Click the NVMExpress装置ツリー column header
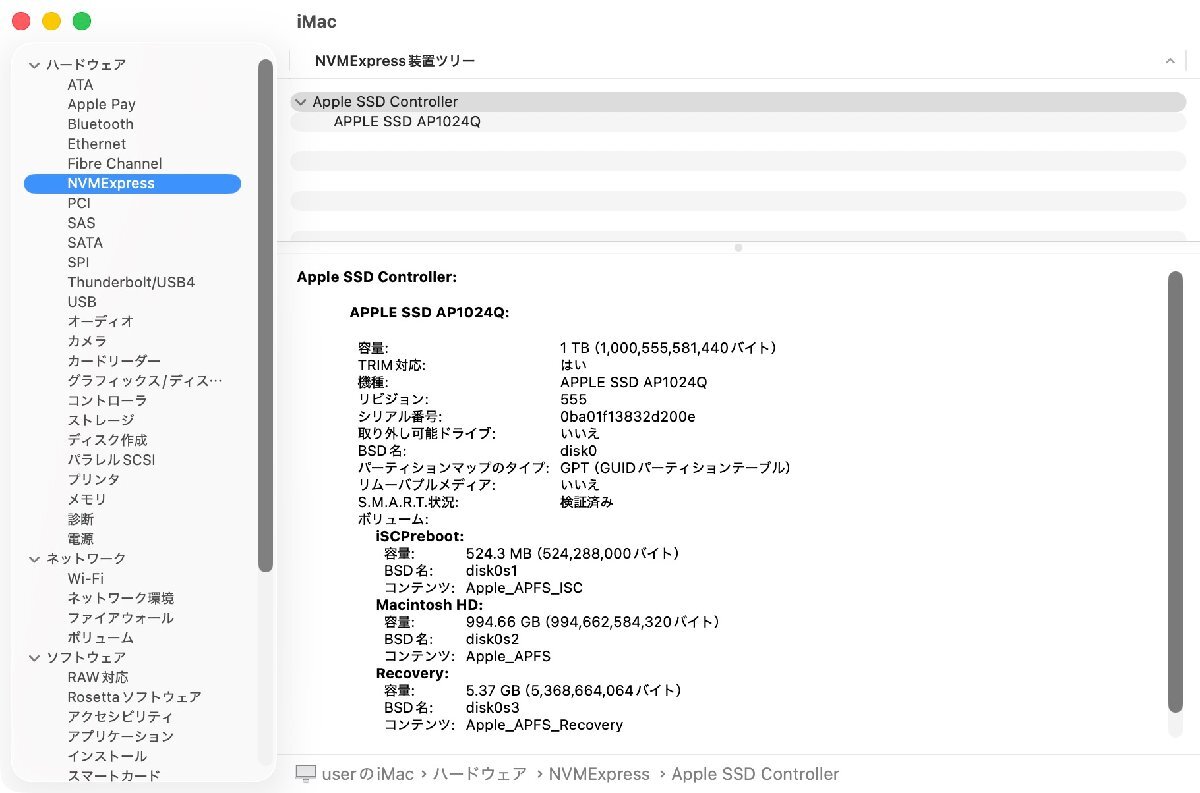The width and height of the screenshot is (1200, 793). 395,61
